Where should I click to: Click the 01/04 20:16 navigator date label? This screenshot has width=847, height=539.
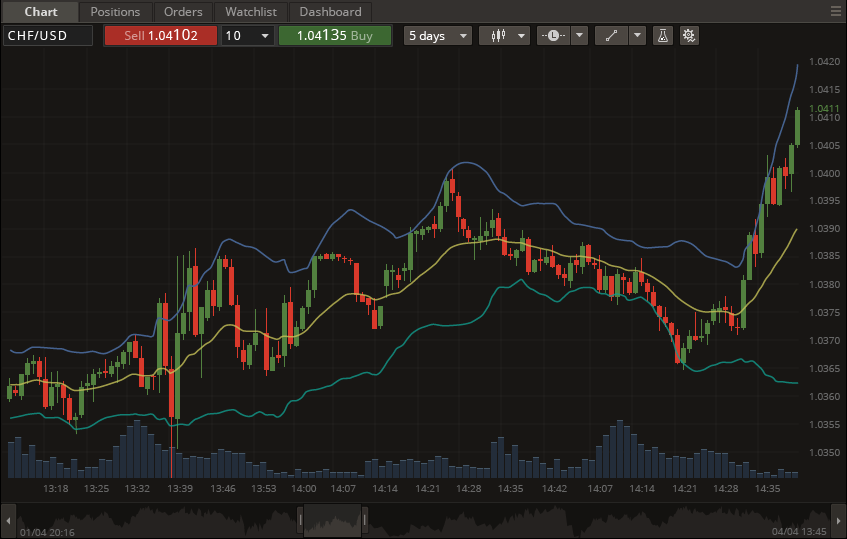(x=48, y=533)
